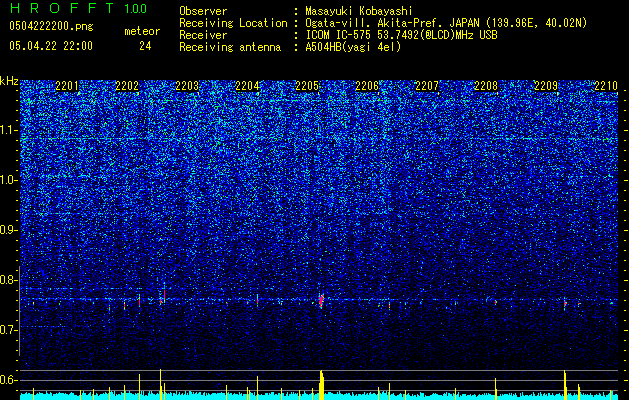The image size is (629, 400).
Task: Select the file name 0504222200.png
Action: [x=51, y=26]
